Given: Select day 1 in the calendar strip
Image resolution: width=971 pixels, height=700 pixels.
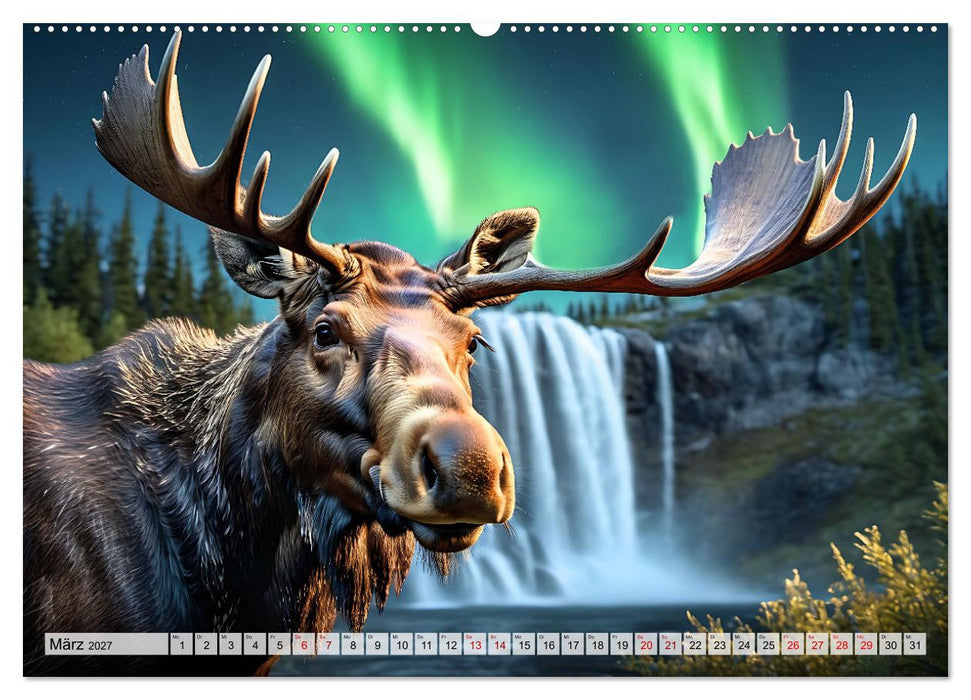Looking at the screenshot, I should point(181,644).
